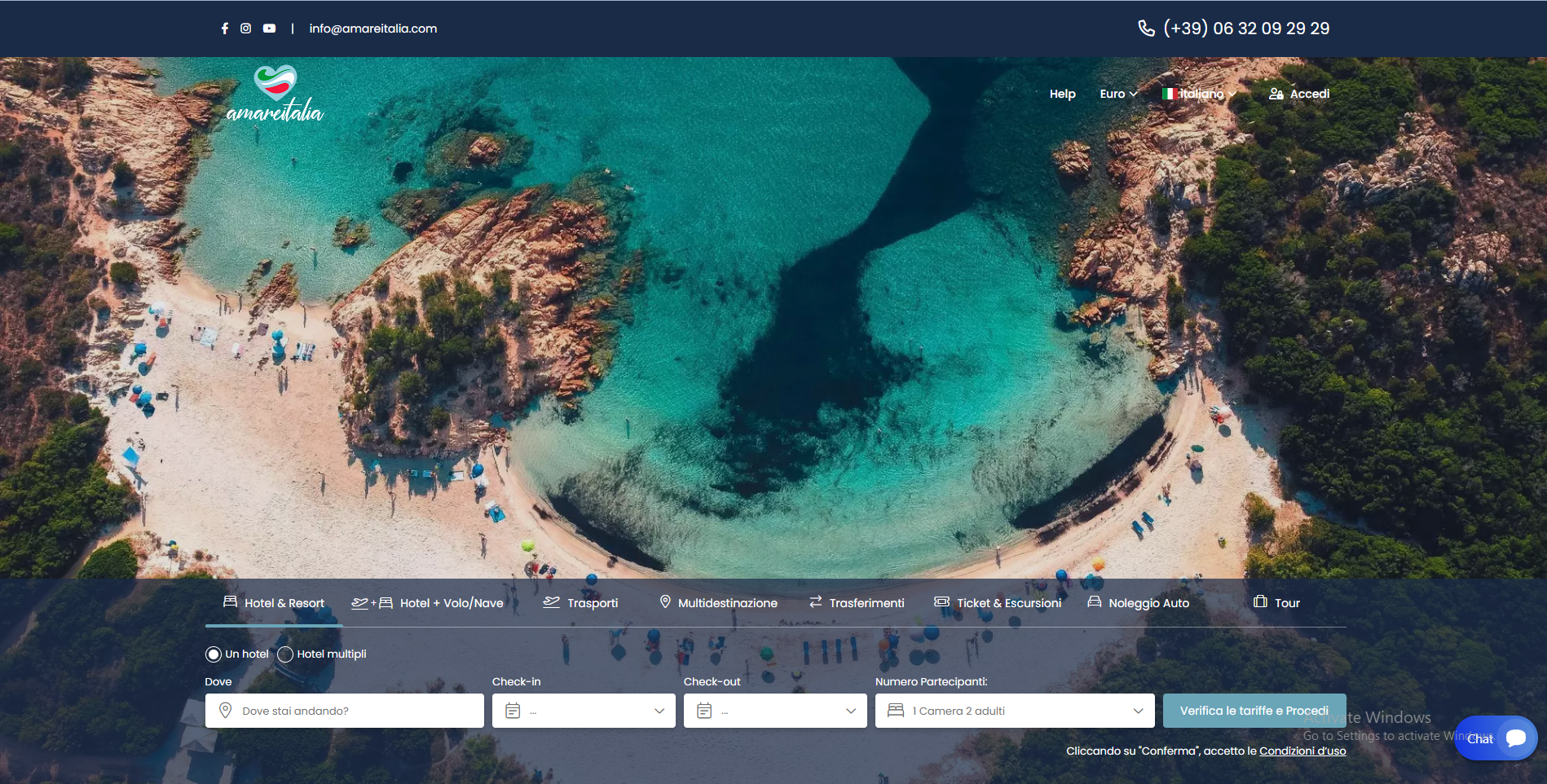Screen dimensions: 1547x784
Task: Select the Ticket & Escursioni tab
Action: coord(998,603)
